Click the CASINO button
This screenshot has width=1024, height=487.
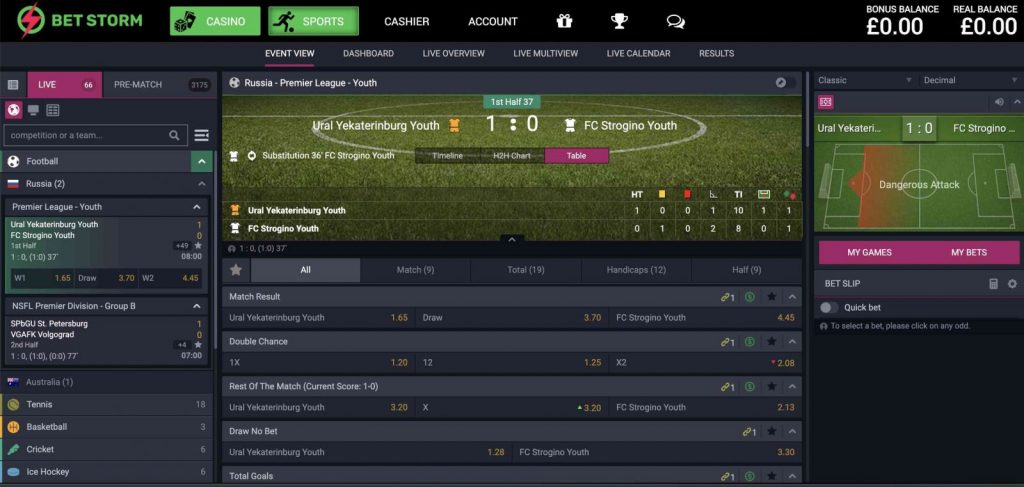(215, 21)
